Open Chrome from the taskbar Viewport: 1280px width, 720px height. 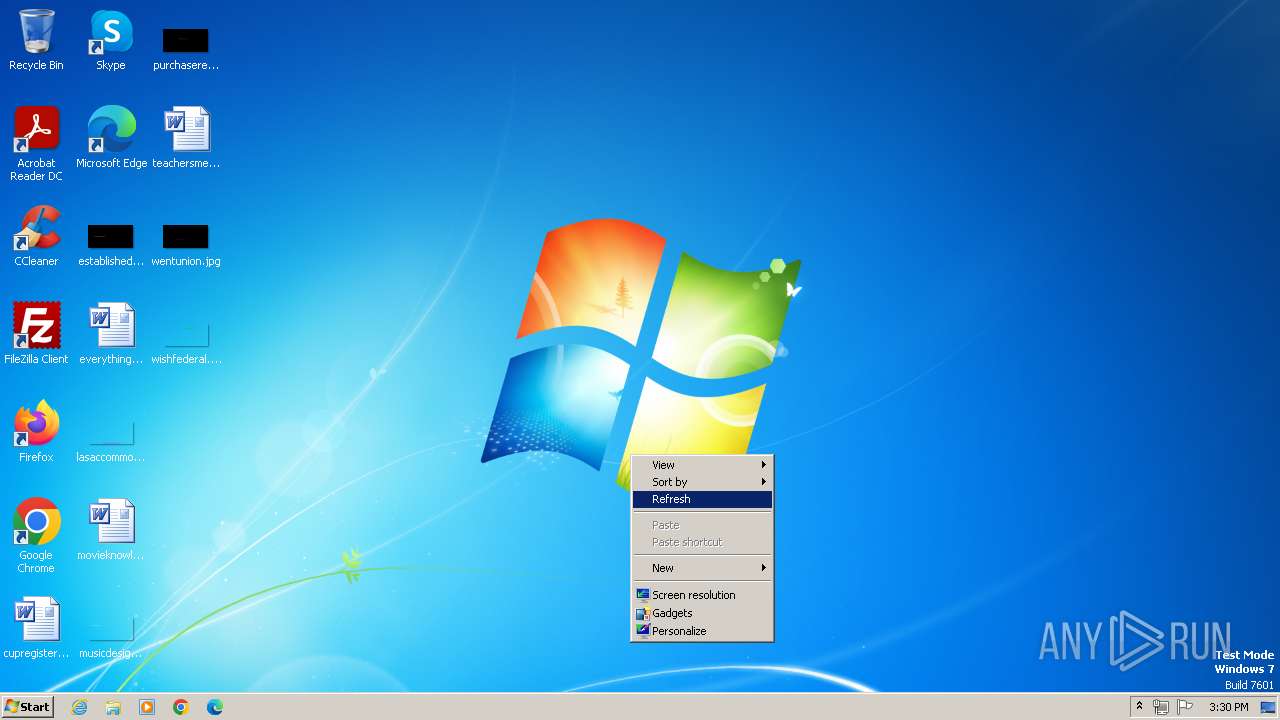point(181,707)
